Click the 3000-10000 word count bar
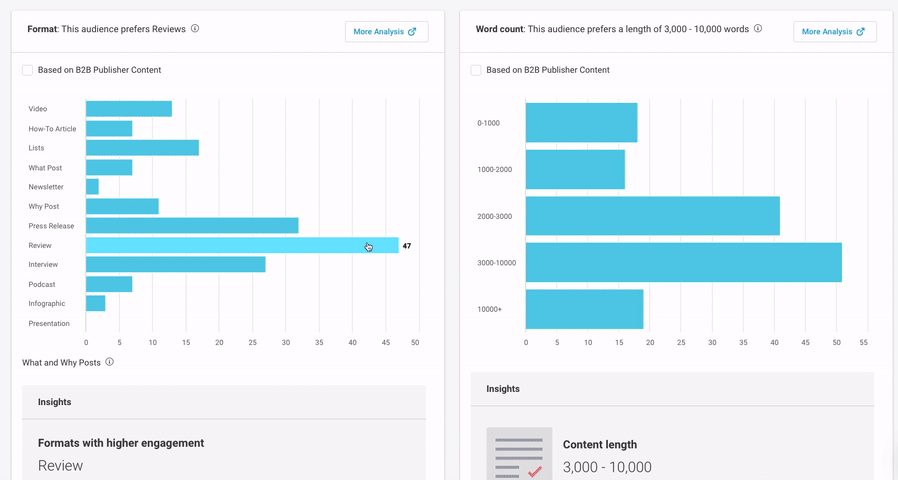This screenshot has width=898, height=480. (x=683, y=263)
